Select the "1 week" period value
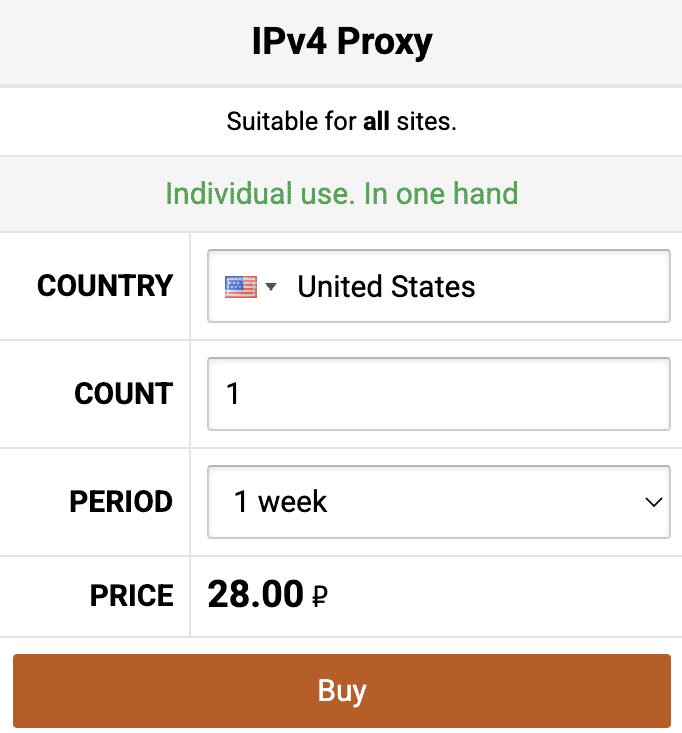682x733 pixels. coord(281,501)
